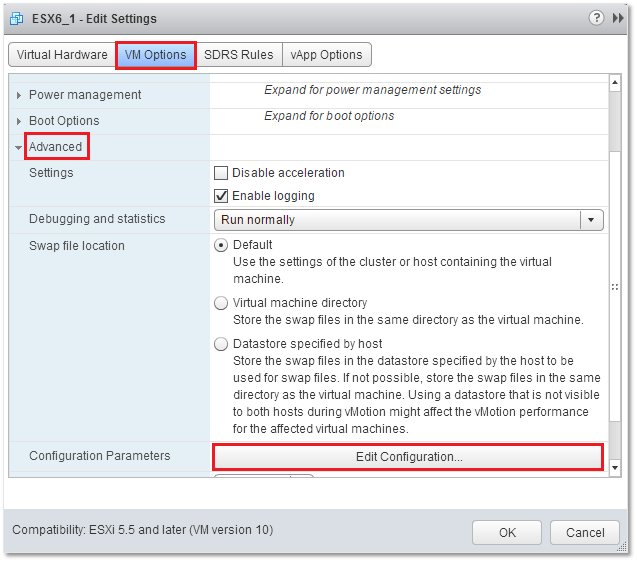Click the Edit Configuration button
The width and height of the screenshot is (637, 562).
[408, 457]
